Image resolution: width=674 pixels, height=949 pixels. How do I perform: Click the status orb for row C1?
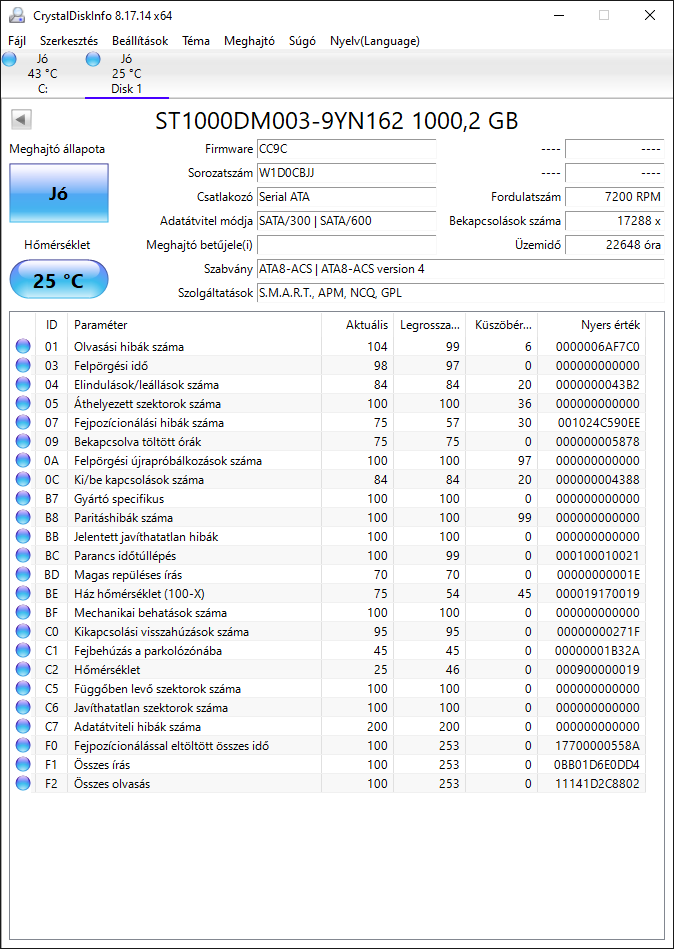(23, 651)
